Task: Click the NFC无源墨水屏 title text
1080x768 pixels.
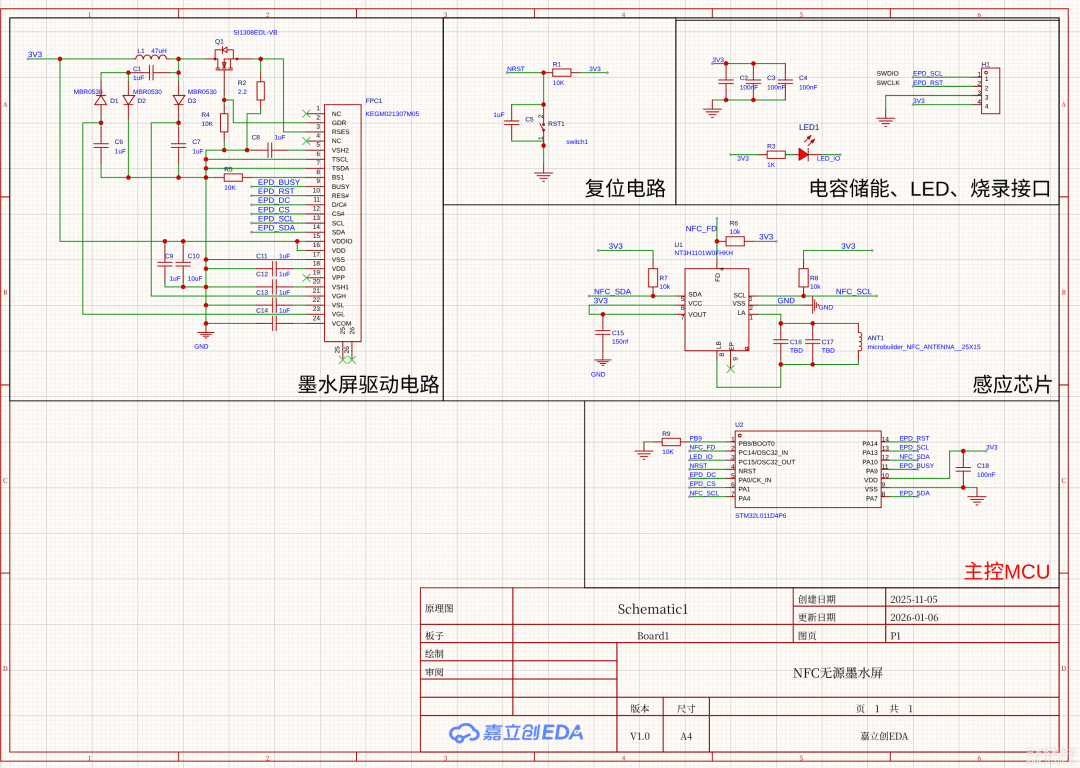Action: pos(837,673)
